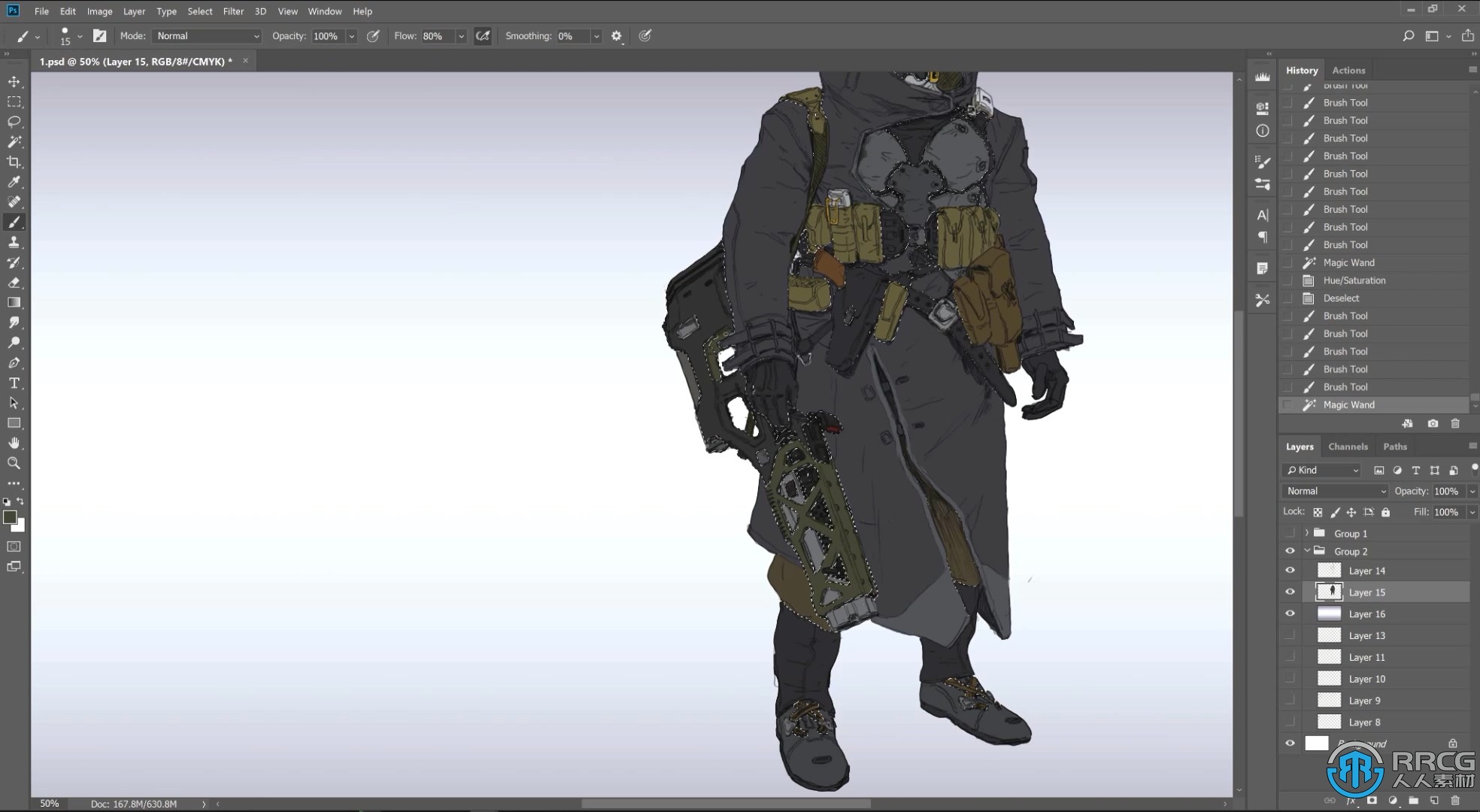Open the Select menu
The image size is (1480, 812).
[200, 11]
